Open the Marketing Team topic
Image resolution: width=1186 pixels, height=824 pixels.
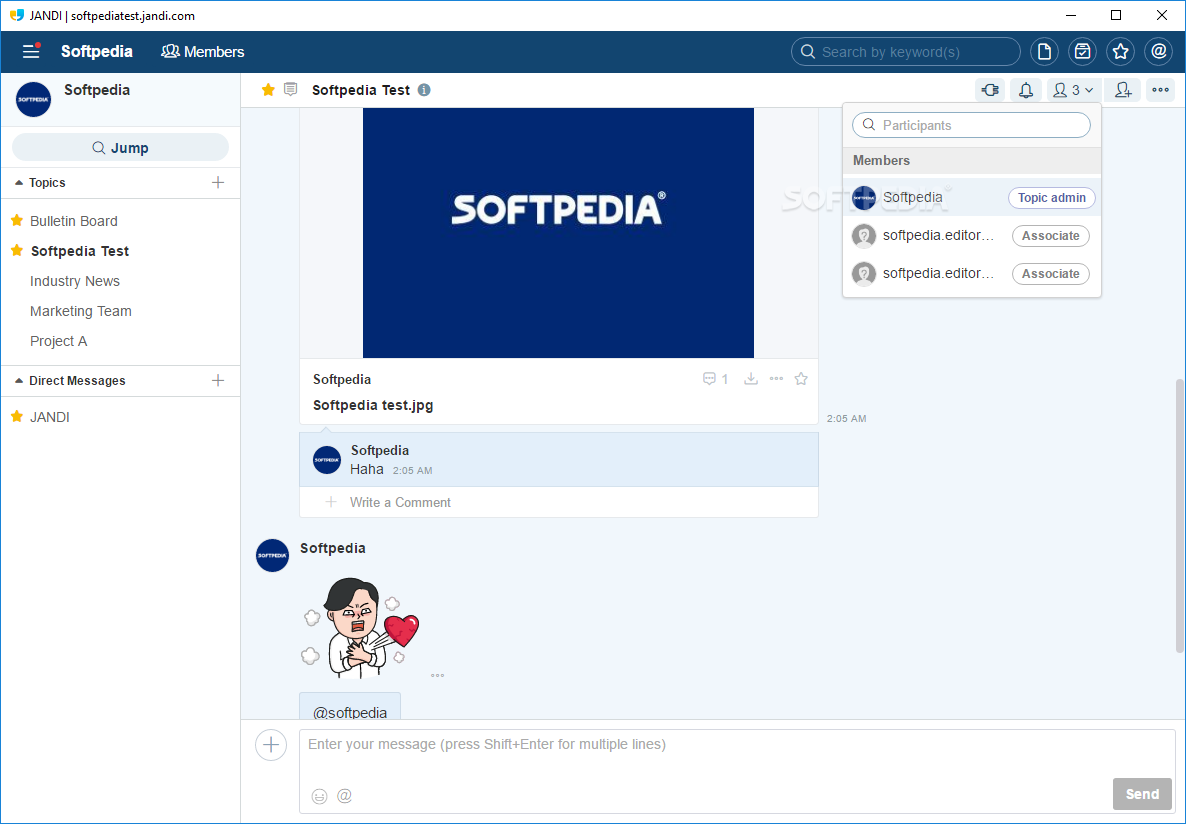coord(80,311)
